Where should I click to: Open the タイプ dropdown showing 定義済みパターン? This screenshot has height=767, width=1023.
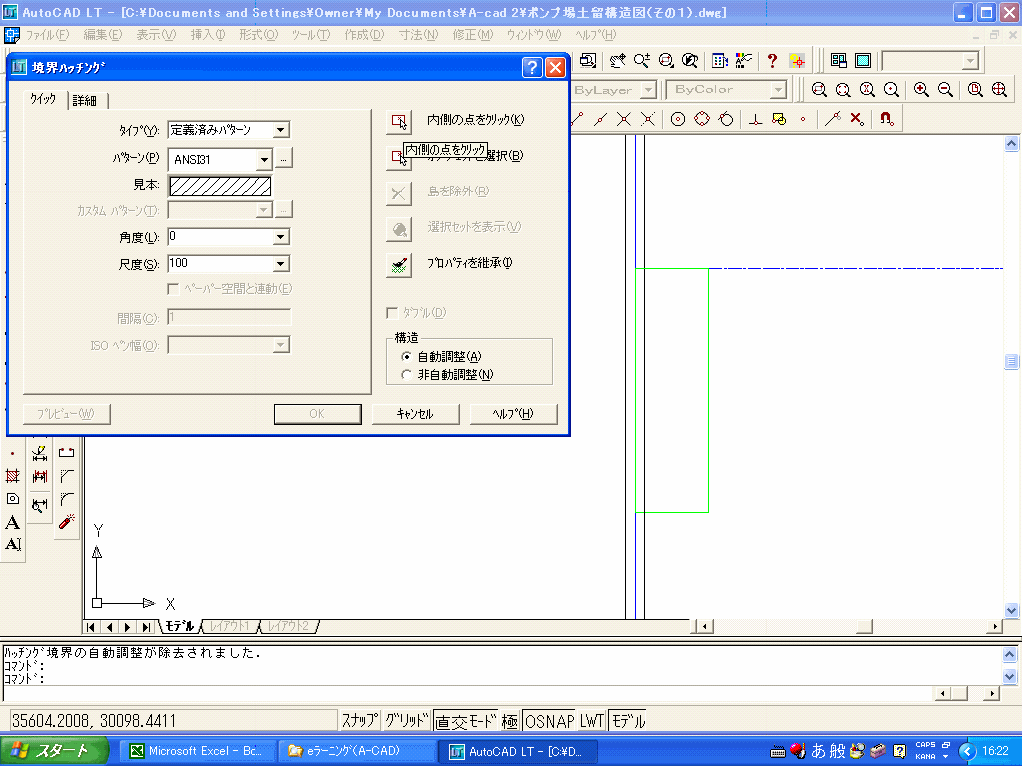[x=281, y=130]
